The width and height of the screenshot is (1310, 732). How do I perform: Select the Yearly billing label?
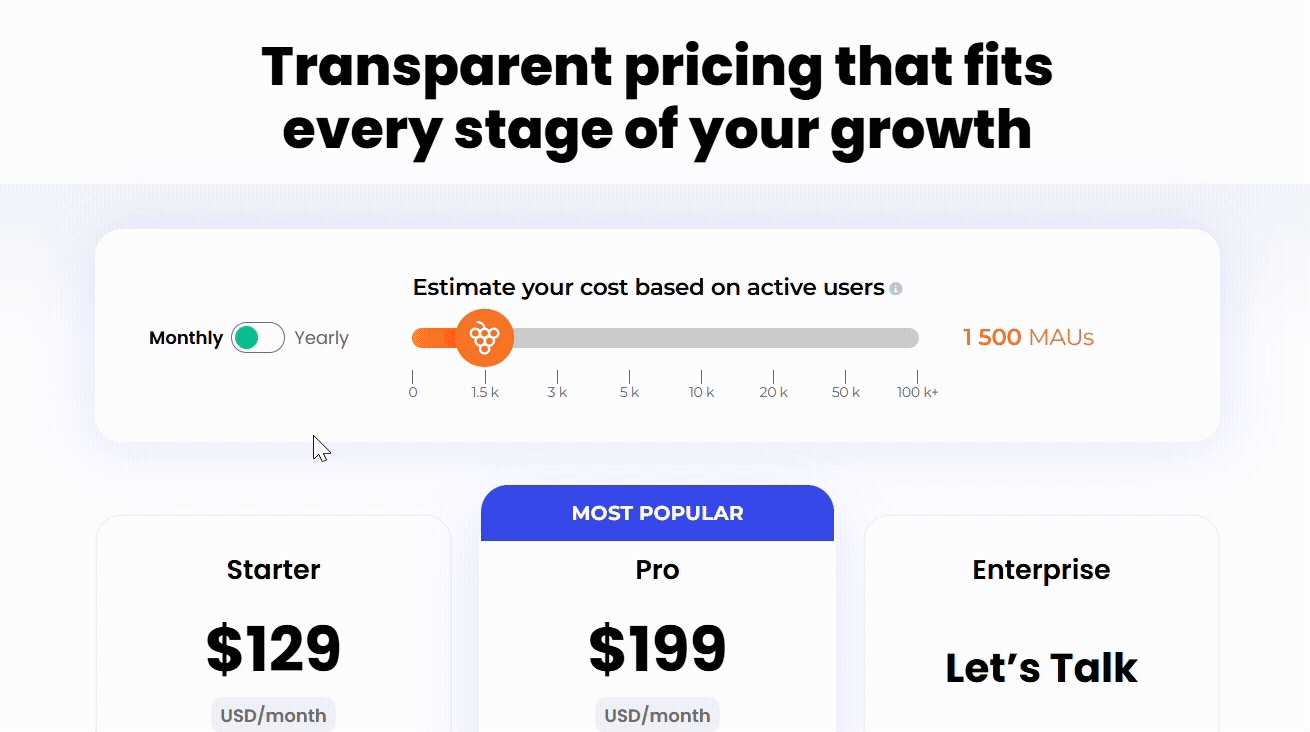(321, 338)
